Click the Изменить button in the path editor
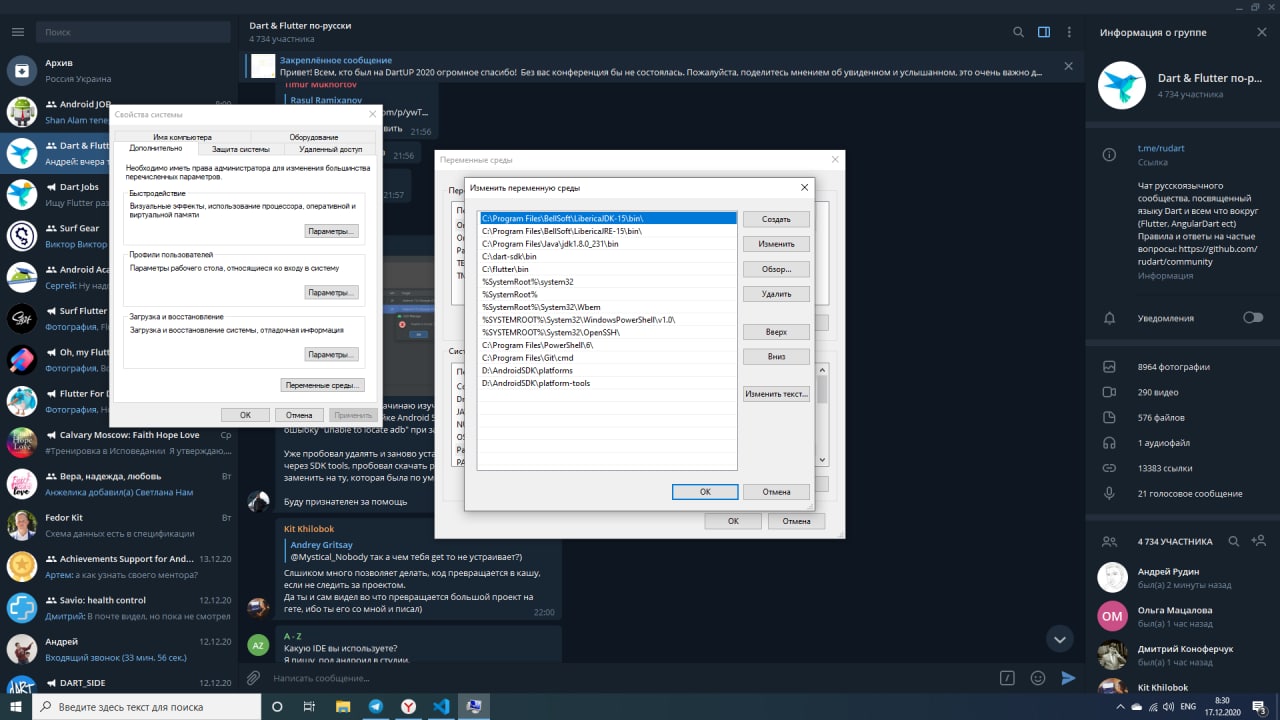This screenshot has height=720, width=1280. 776,244
